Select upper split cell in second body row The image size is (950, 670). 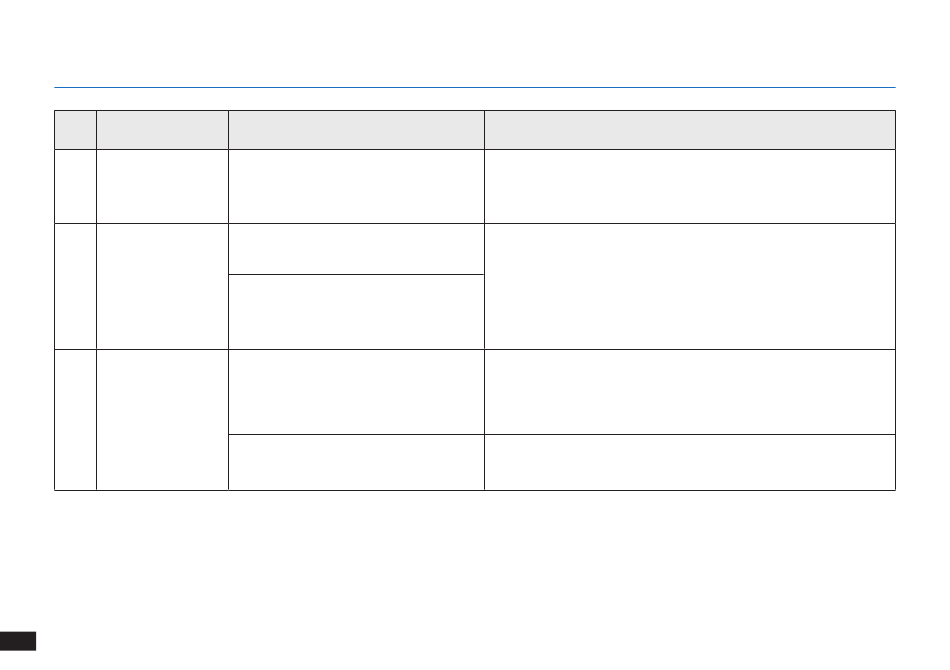pos(356,249)
